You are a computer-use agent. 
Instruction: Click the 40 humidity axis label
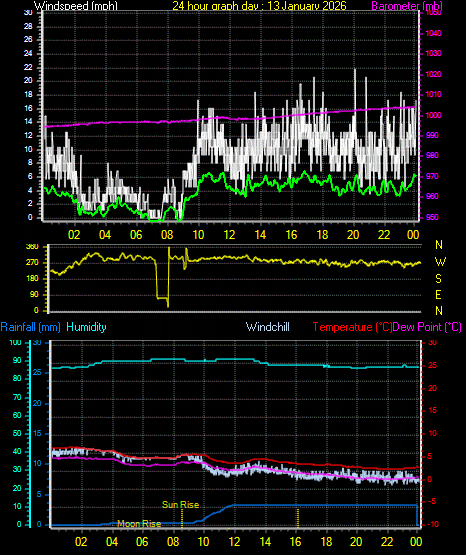click(x=17, y=451)
